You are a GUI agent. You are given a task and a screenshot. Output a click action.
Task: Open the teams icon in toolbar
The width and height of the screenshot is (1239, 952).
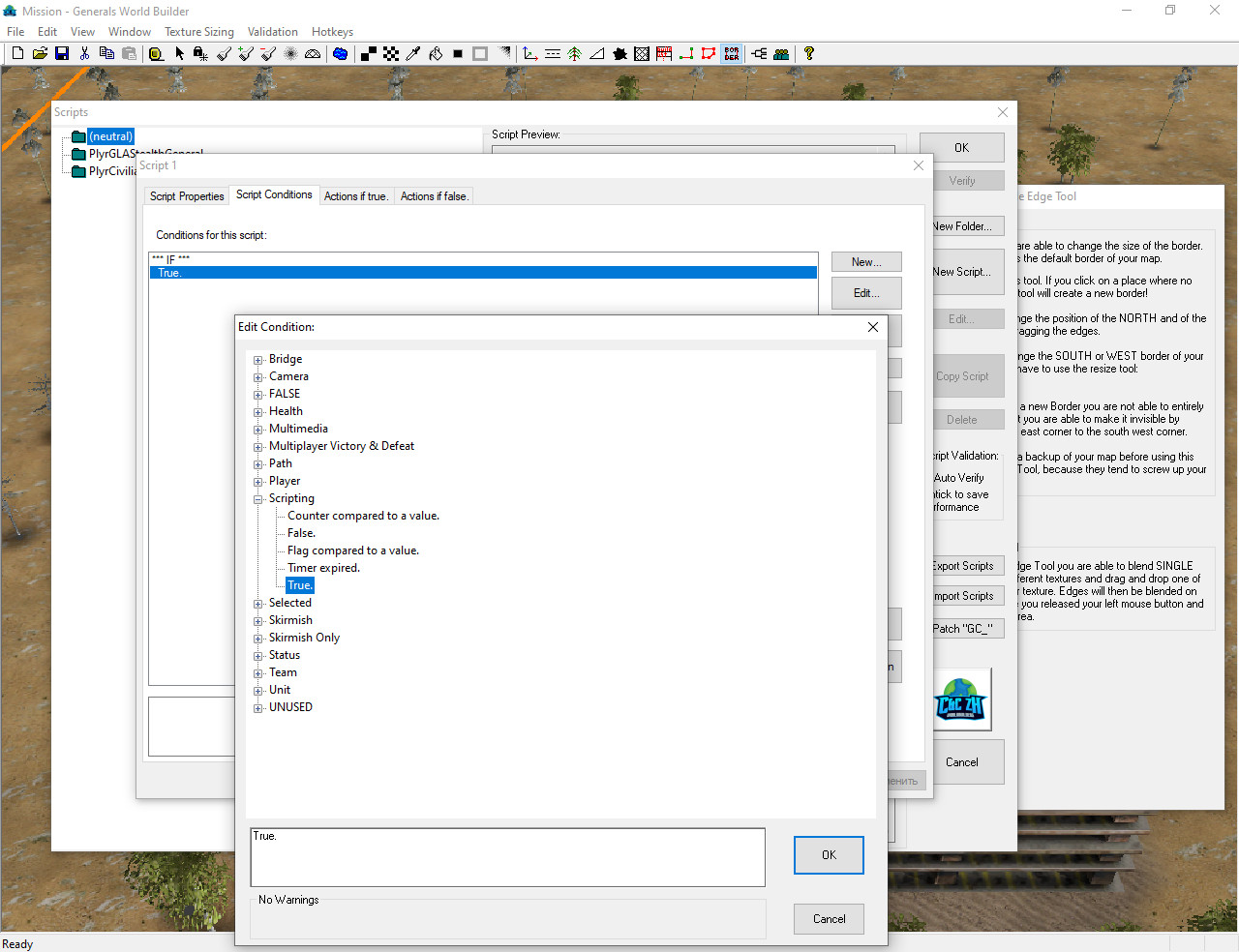tap(781, 54)
